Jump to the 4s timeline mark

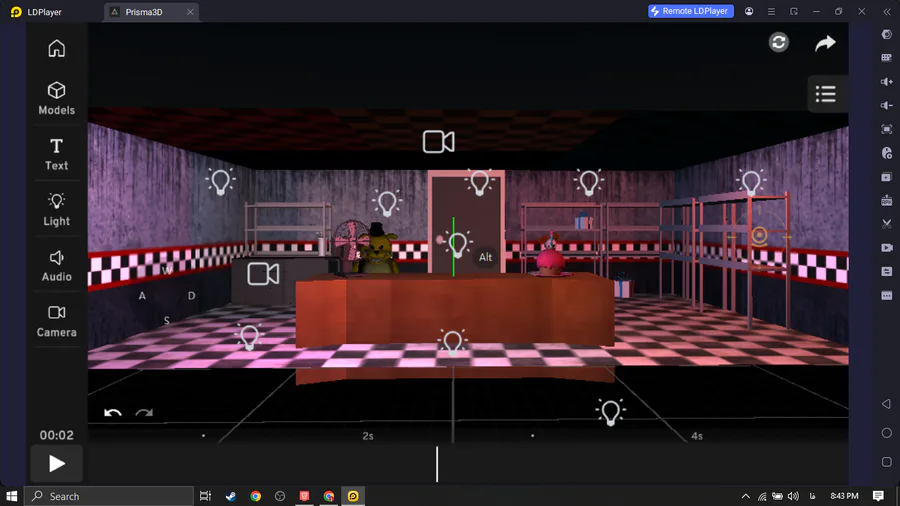coord(697,436)
